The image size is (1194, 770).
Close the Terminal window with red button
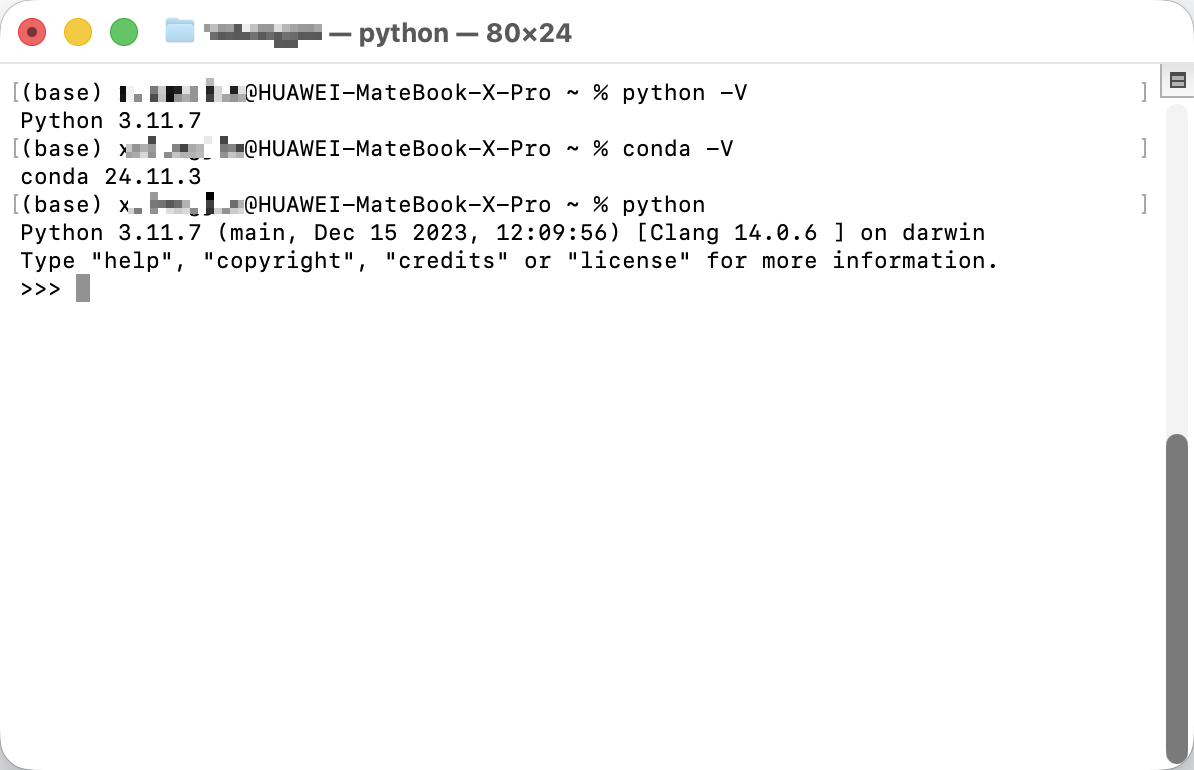click(32, 32)
